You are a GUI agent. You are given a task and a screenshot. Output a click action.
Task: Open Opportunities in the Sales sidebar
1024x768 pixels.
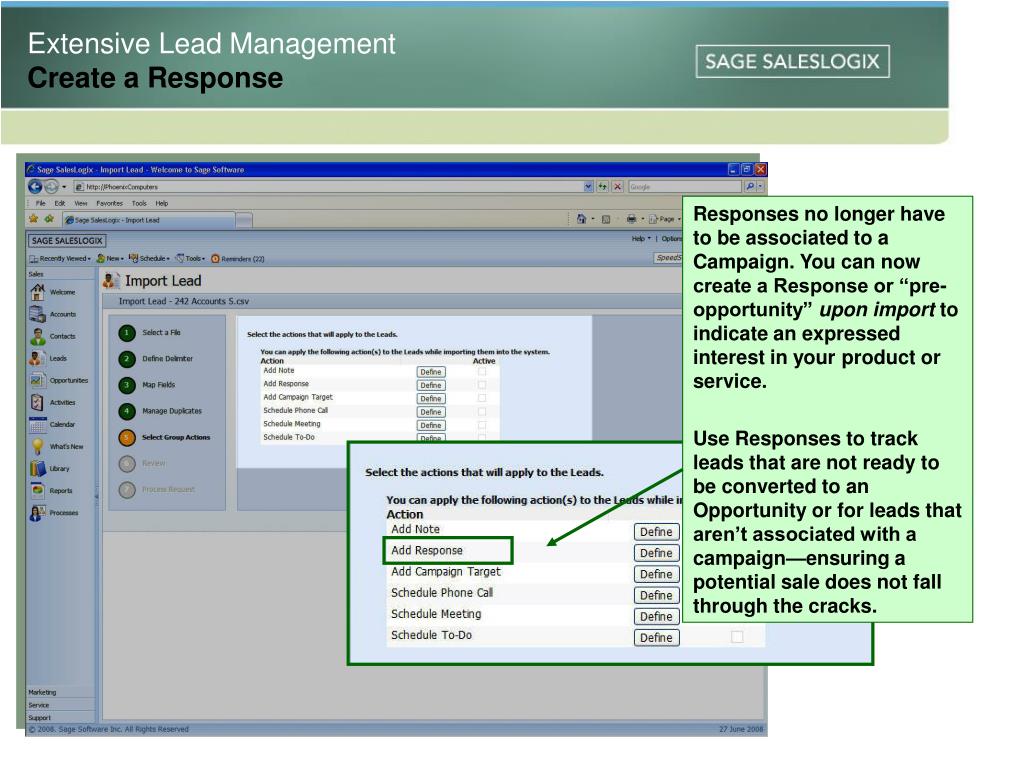click(59, 380)
